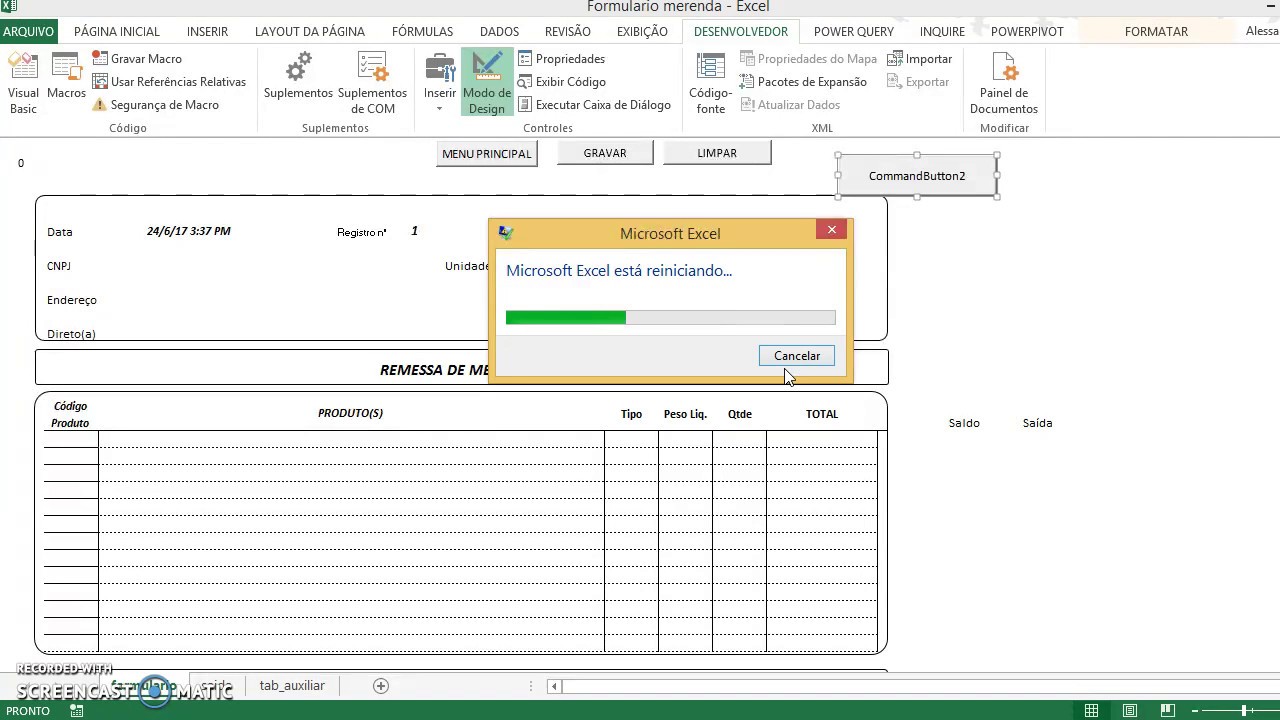Open Painel de Documentos
The width and height of the screenshot is (1280, 720).
click(x=1004, y=83)
